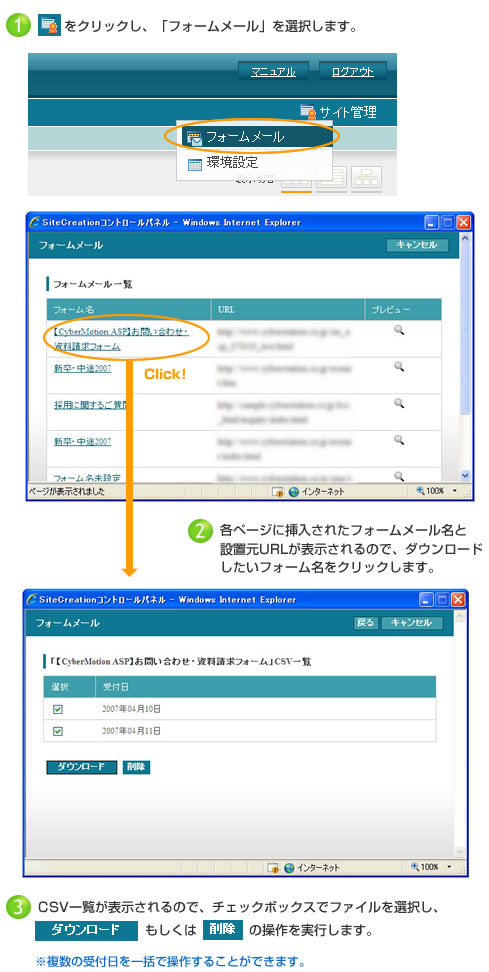Click the 削除 button under CSV list
Image resolution: width=489 pixels, height=972 pixels.
(x=136, y=767)
